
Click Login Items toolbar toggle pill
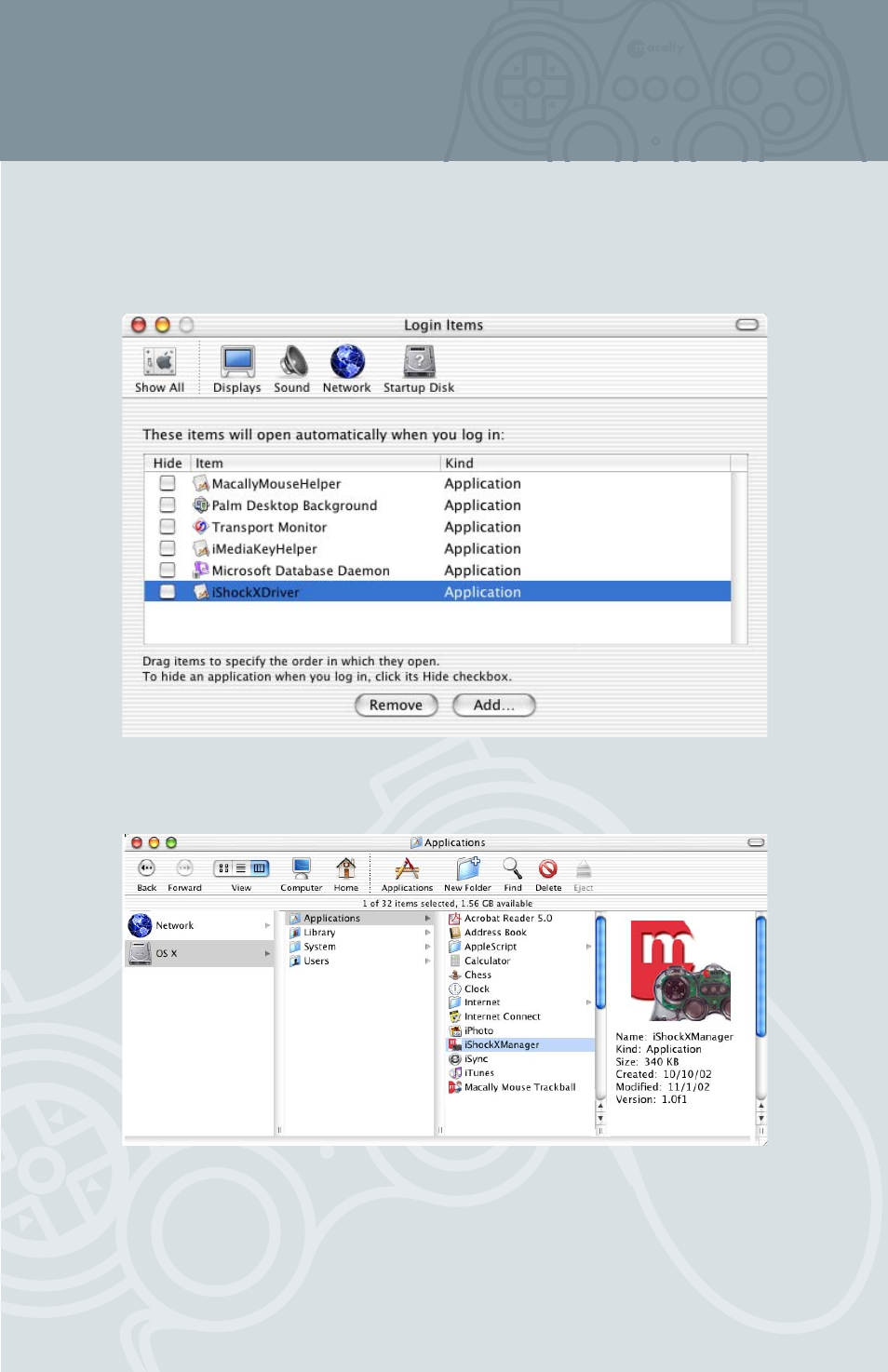[747, 325]
